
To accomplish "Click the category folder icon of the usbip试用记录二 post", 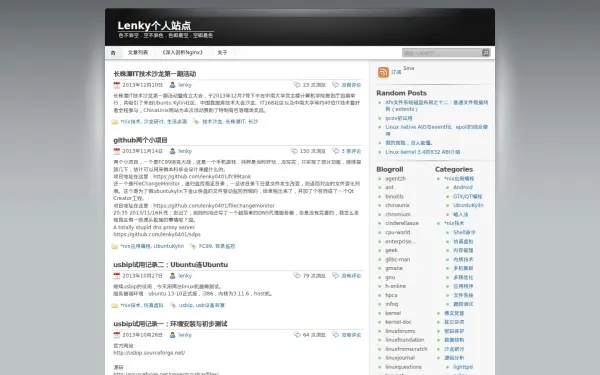I will coord(114,306).
